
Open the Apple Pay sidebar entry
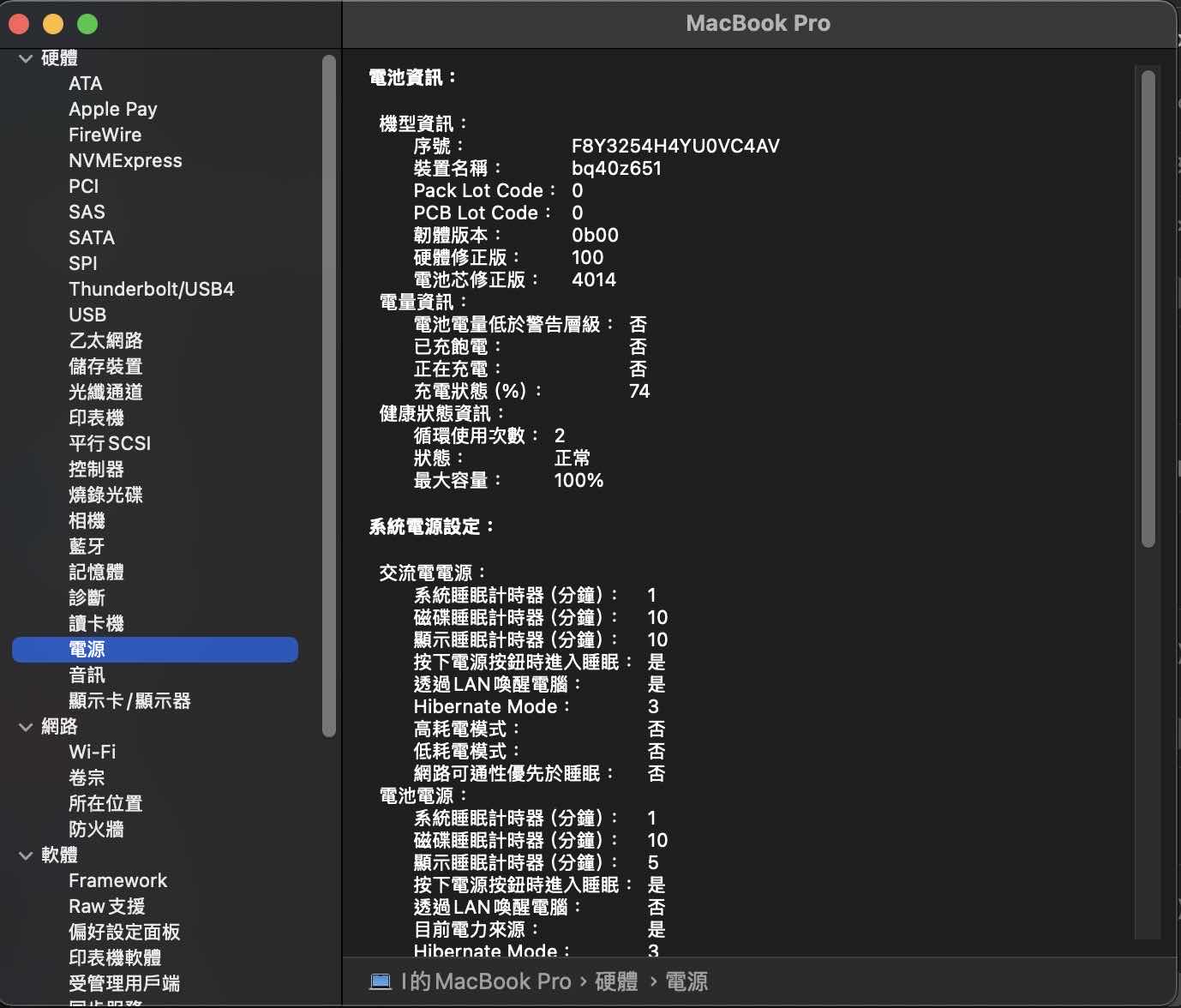pyautogui.click(x=112, y=109)
